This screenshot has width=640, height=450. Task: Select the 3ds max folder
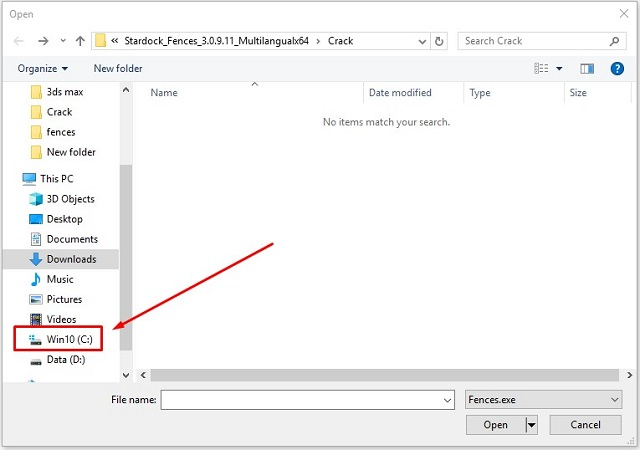click(x=57, y=92)
